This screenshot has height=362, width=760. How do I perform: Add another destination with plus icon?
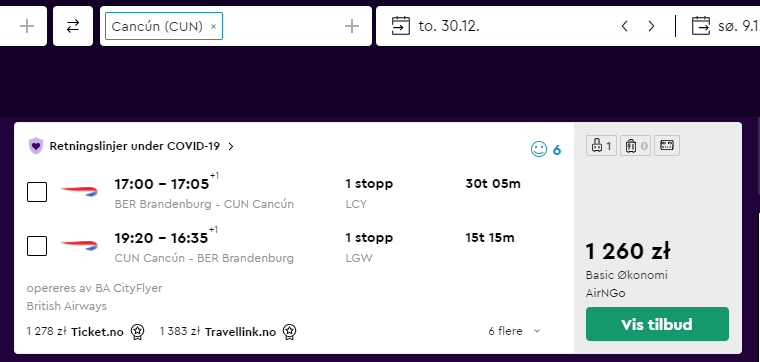point(351,26)
